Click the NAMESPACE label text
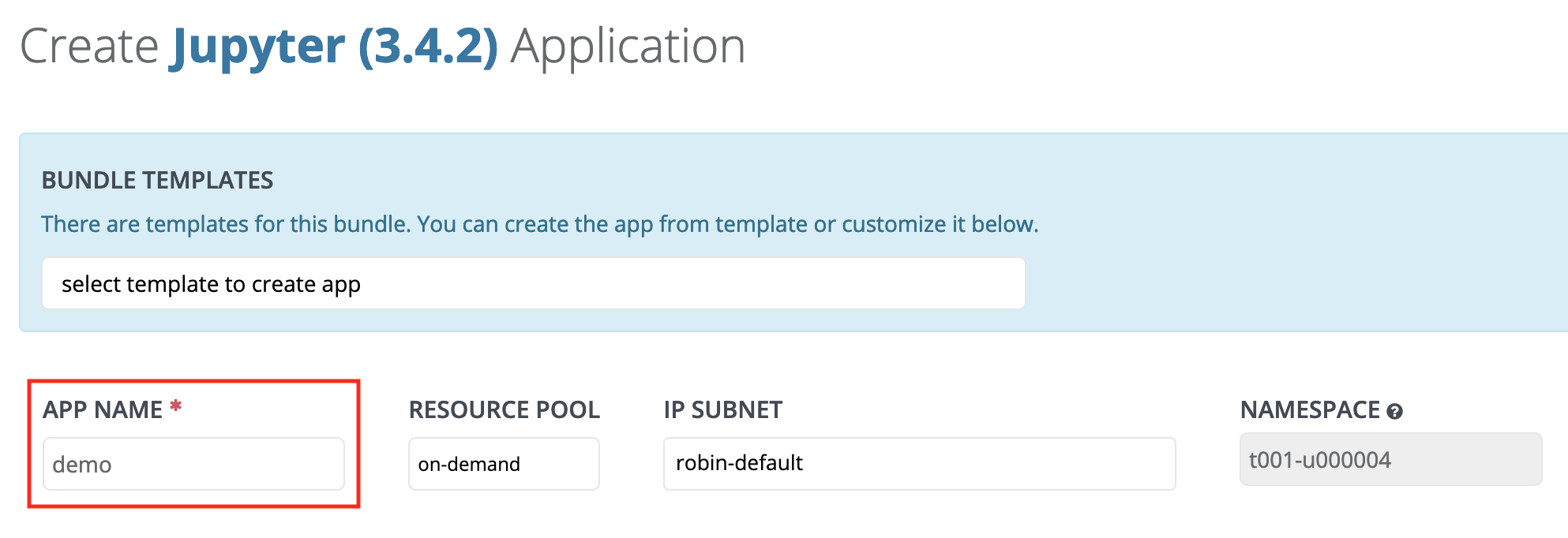The width and height of the screenshot is (1568, 538). point(1310,410)
